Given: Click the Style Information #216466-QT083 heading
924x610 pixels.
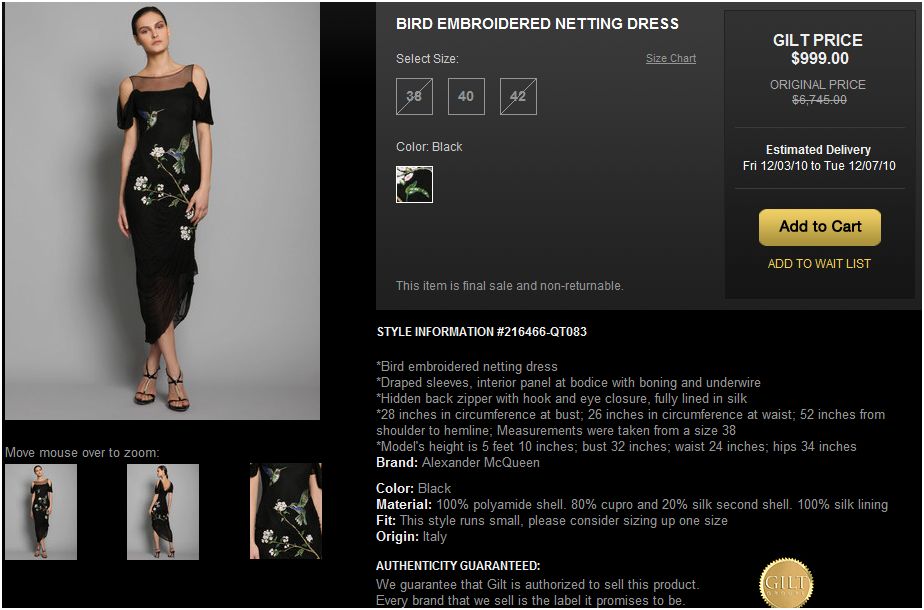Looking at the screenshot, I should [481, 332].
